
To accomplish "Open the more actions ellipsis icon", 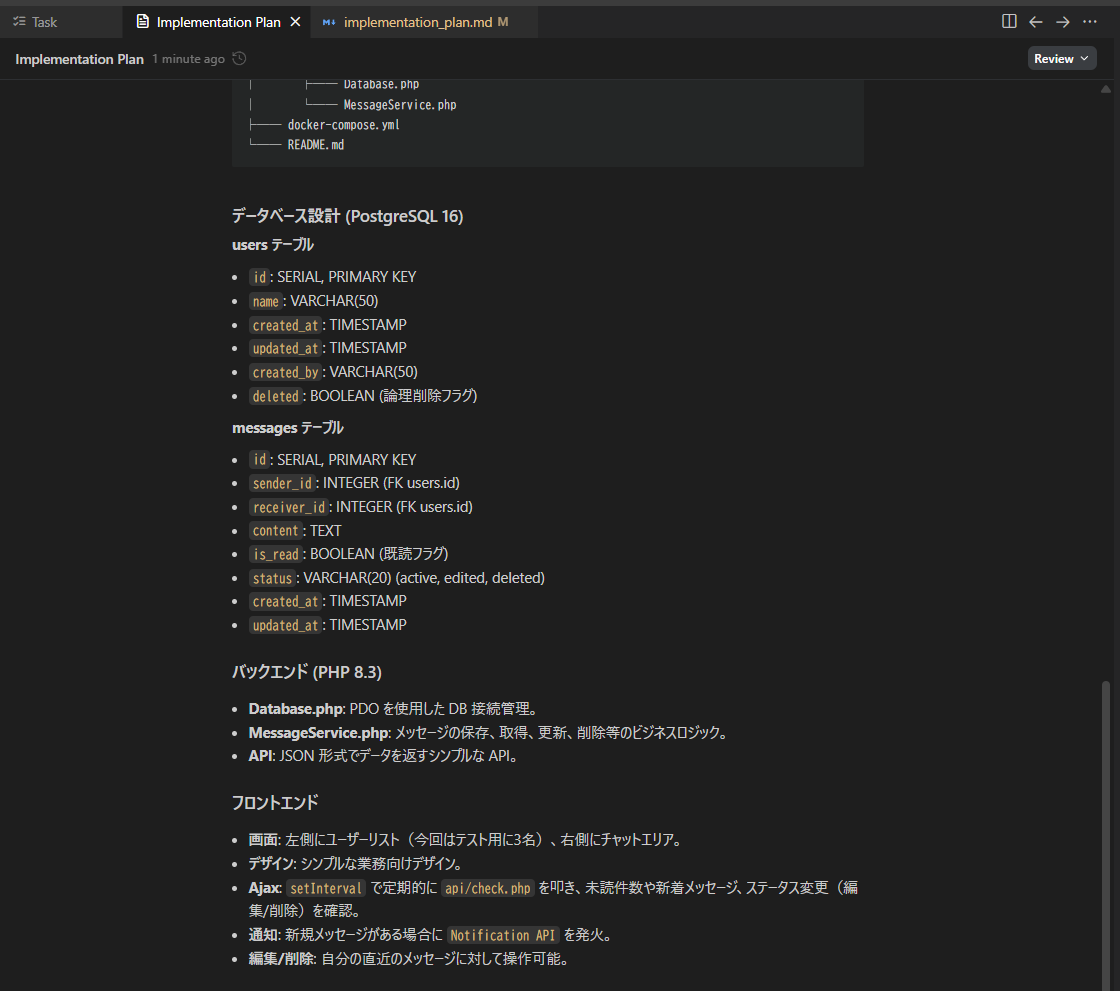I will 1090,21.
